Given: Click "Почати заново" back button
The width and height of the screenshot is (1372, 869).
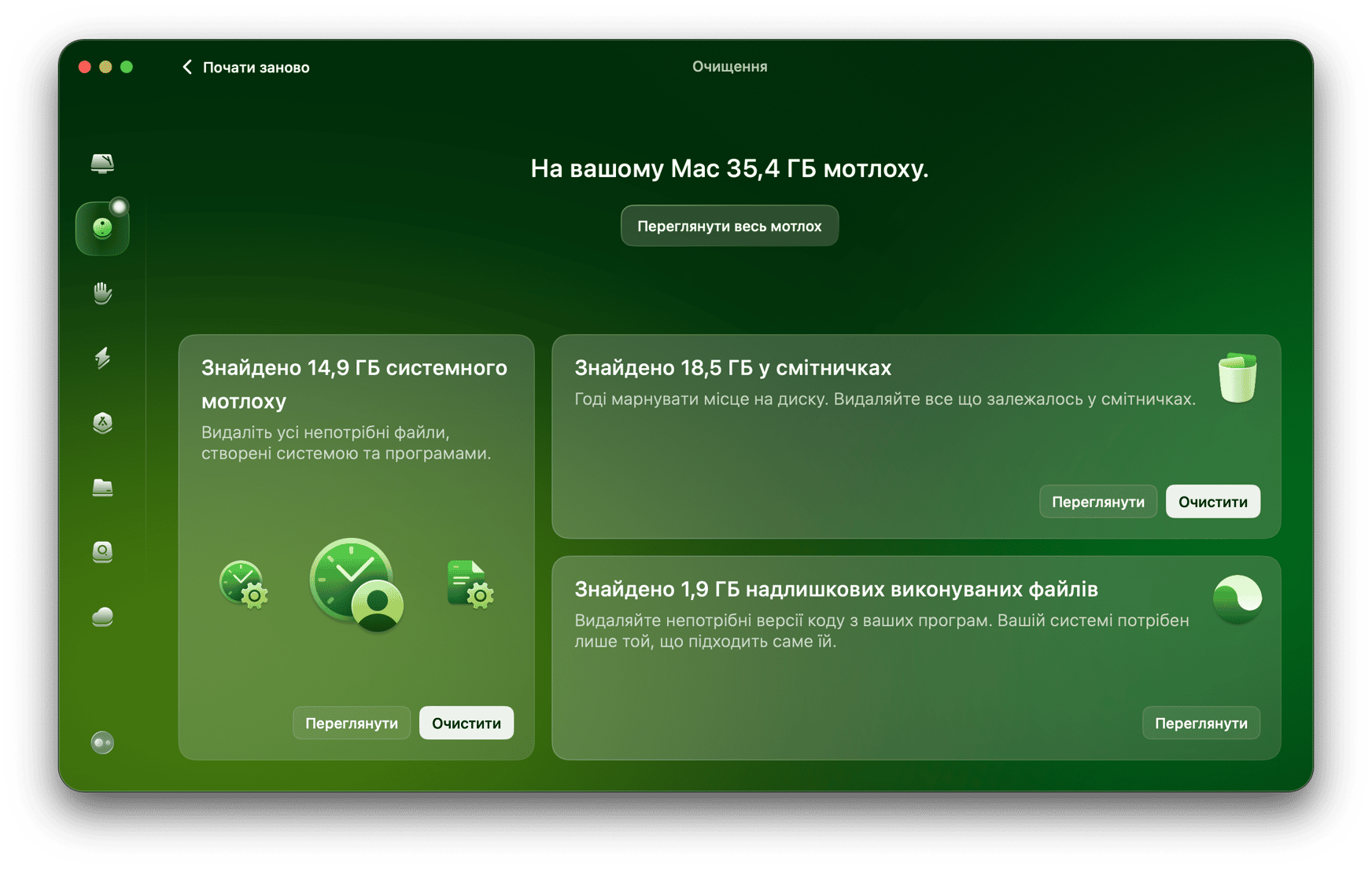Looking at the screenshot, I should click(x=245, y=68).
